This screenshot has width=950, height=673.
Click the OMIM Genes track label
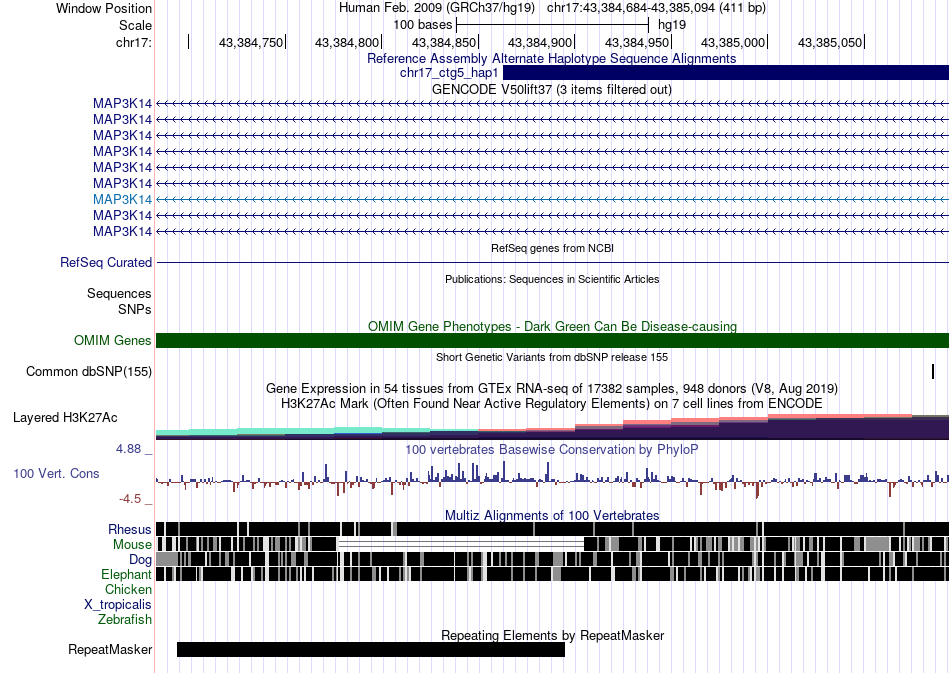click(112, 340)
